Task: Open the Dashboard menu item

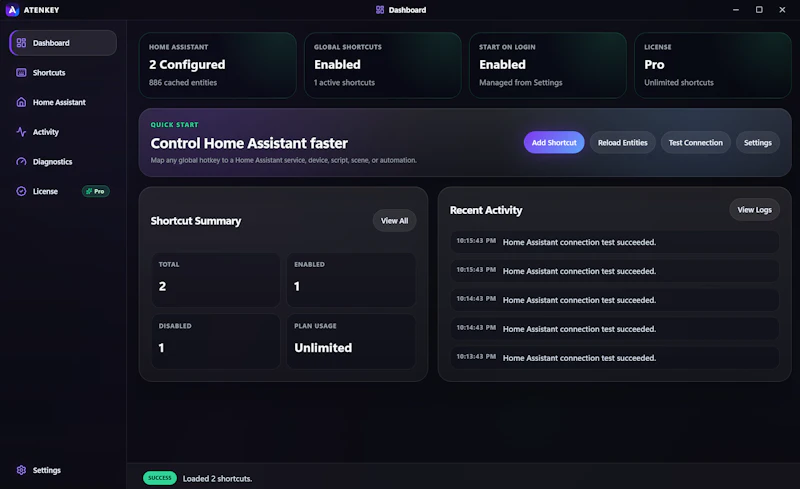Action: click(x=63, y=43)
